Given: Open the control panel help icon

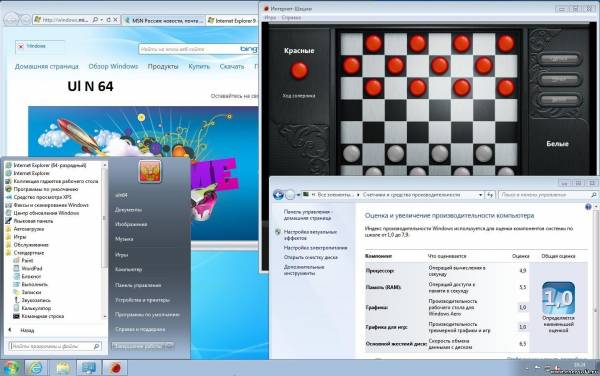Looking at the screenshot, I should (x=588, y=207).
